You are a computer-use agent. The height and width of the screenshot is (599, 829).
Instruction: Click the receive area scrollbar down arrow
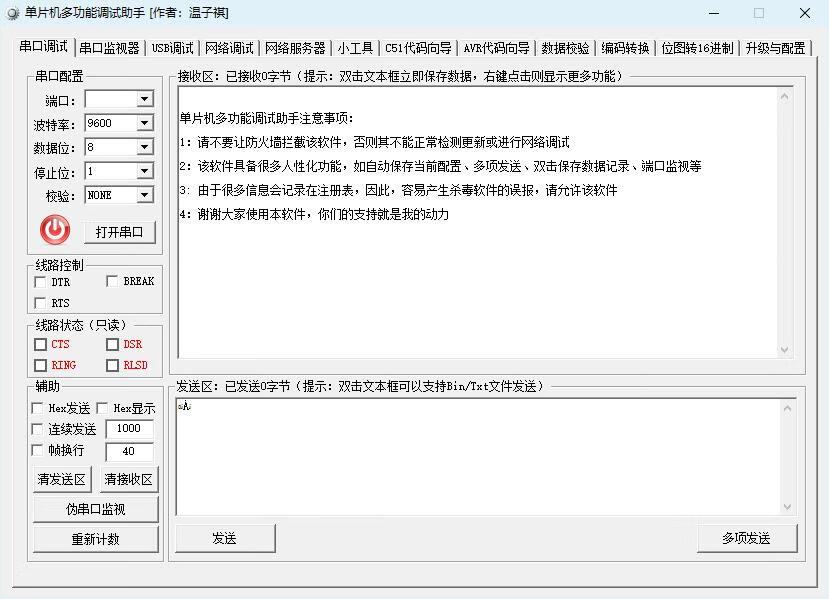coord(787,349)
